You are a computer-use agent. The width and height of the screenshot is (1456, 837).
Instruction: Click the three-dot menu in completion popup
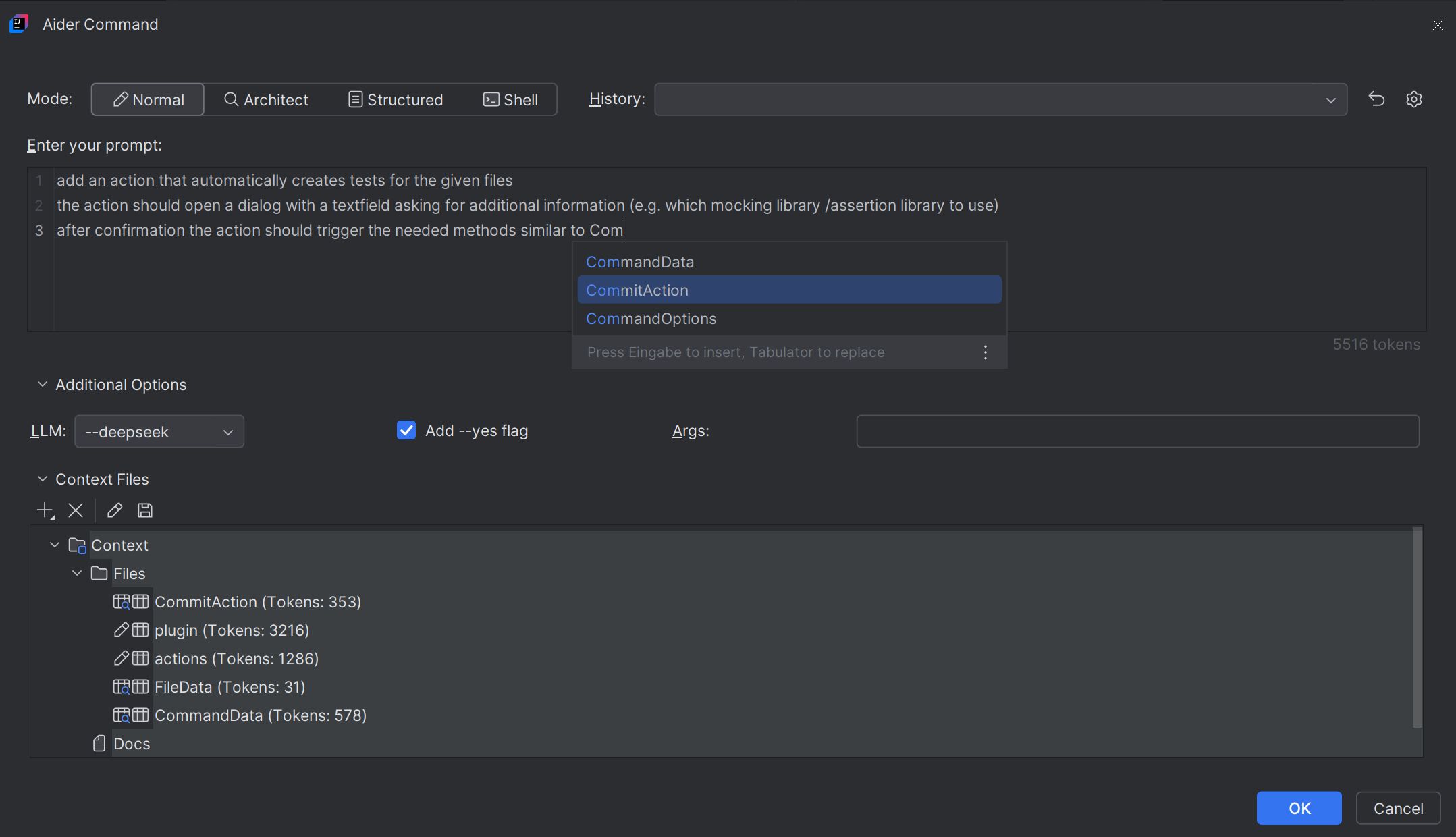click(986, 352)
